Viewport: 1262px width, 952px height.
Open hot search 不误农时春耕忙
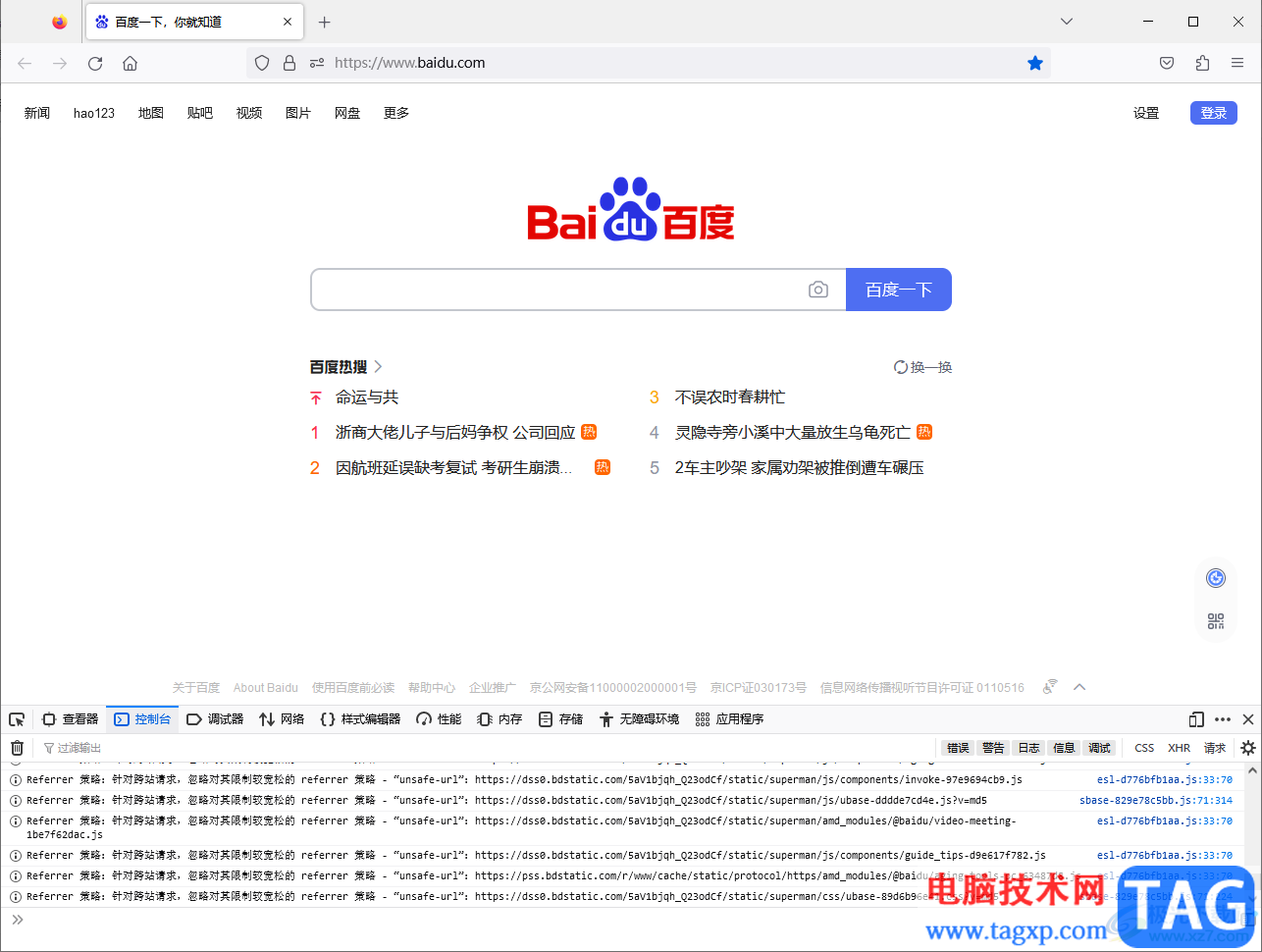coord(730,397)
